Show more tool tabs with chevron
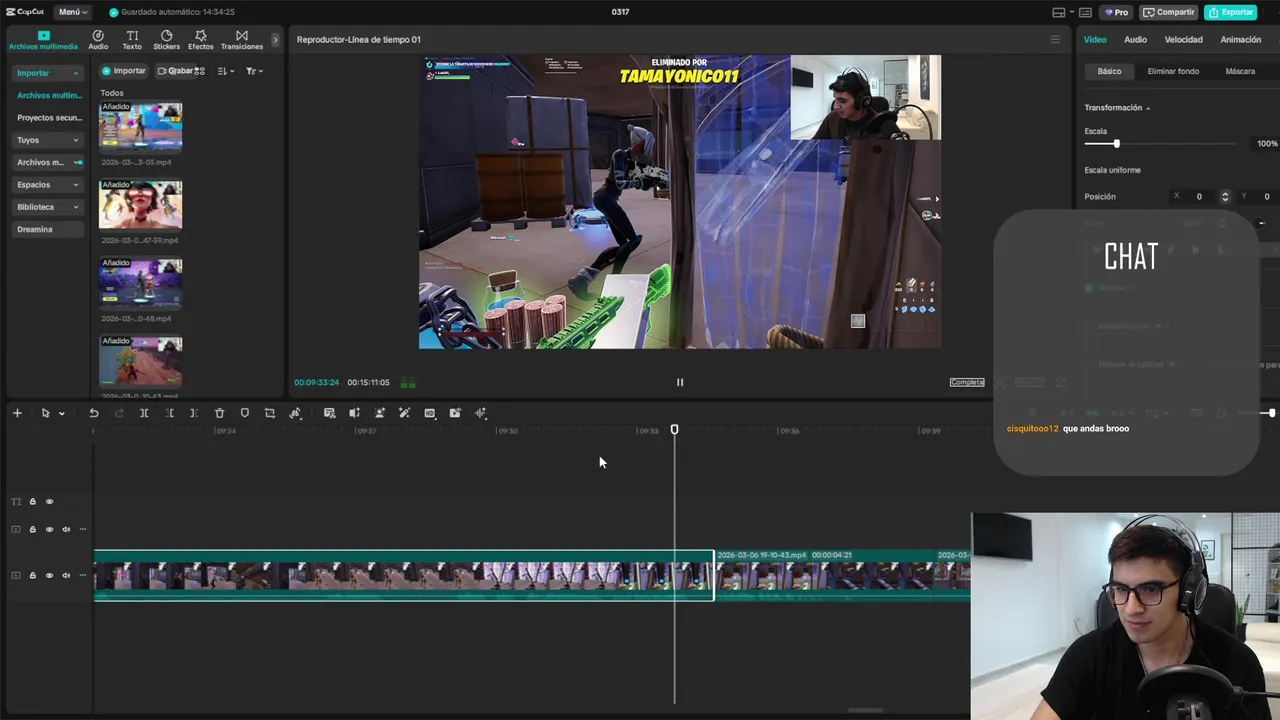This screenshot has height=720, width=1280. (276, 39)
